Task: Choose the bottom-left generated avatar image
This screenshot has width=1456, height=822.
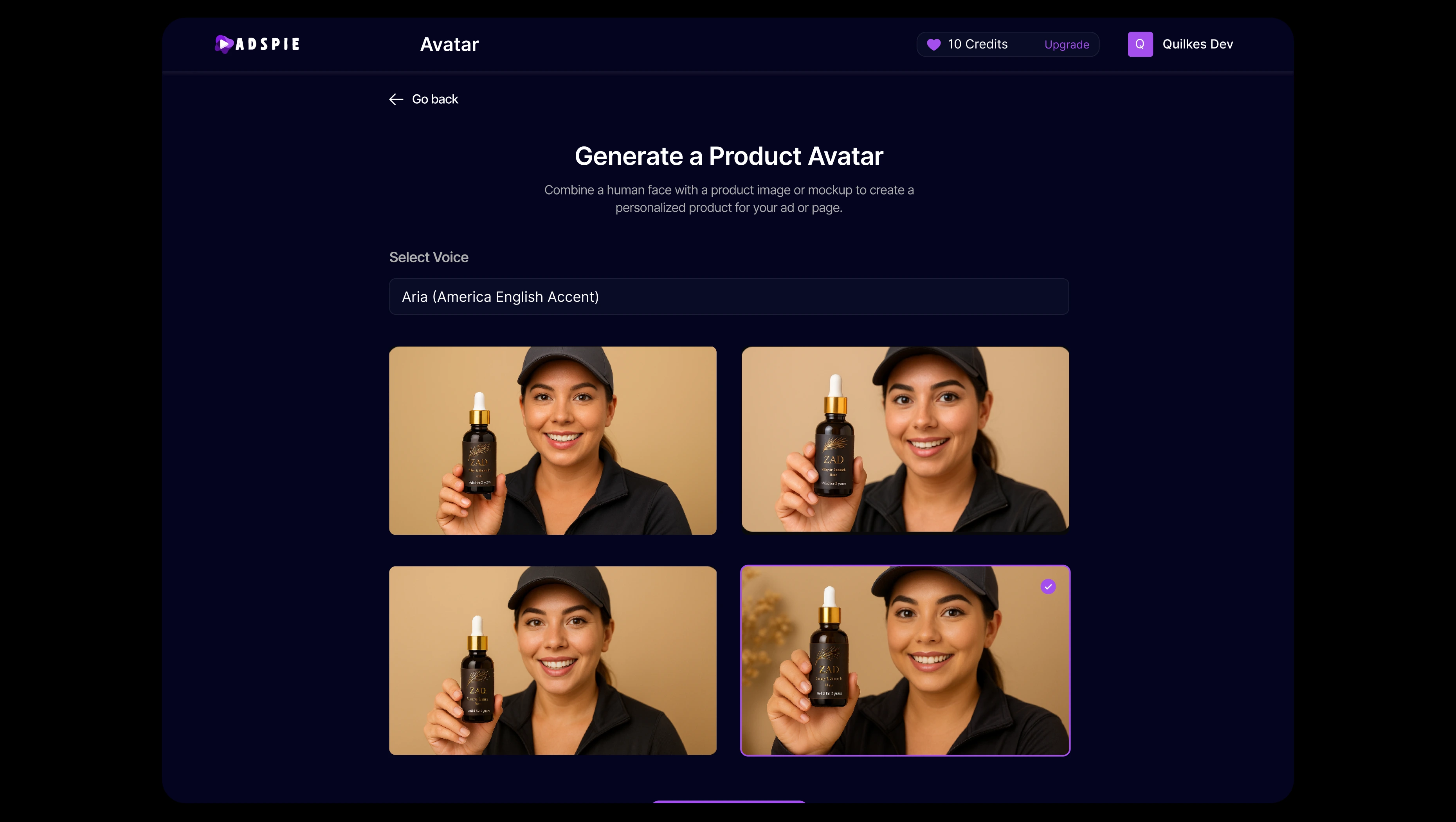Action: 552,660
